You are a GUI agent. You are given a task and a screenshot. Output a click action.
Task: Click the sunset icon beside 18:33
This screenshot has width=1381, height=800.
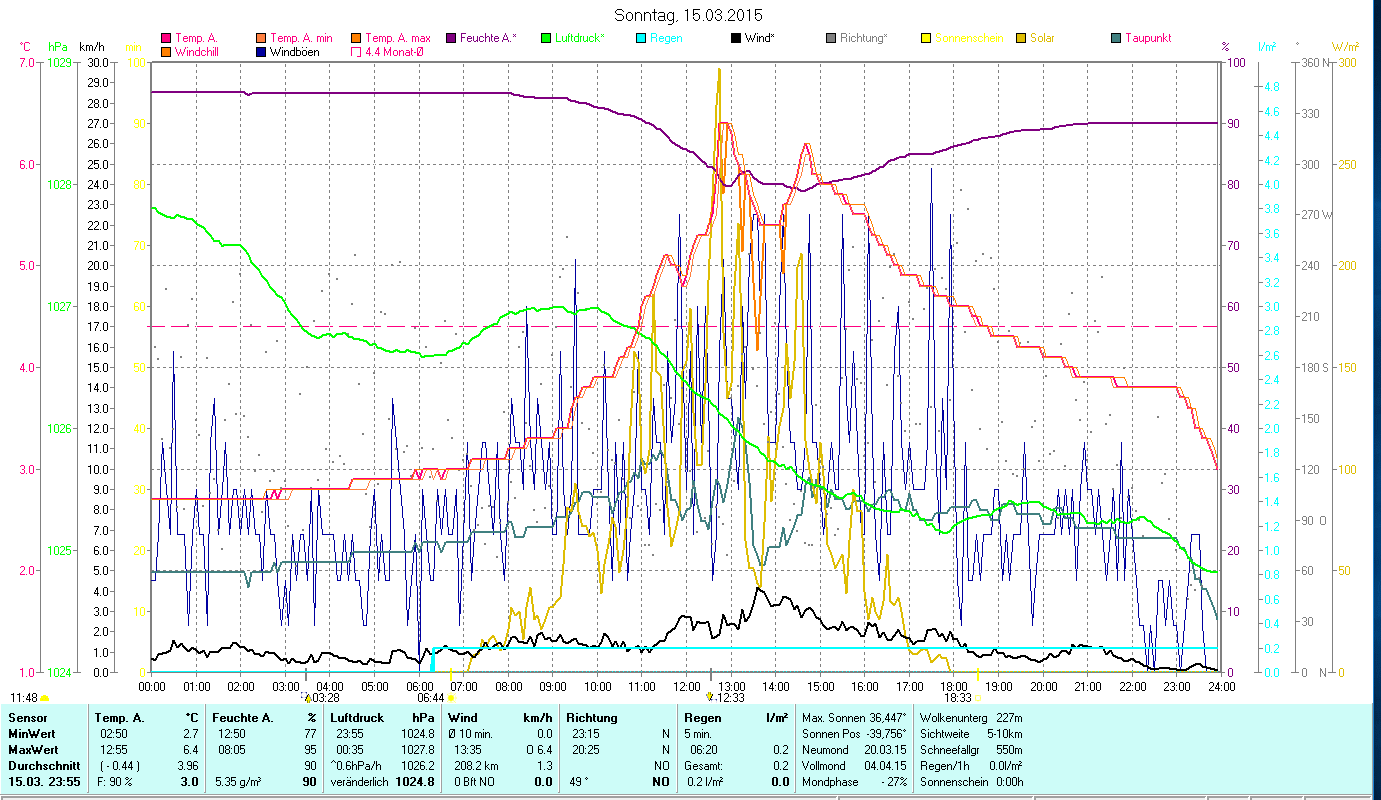[x=978, y=698]
